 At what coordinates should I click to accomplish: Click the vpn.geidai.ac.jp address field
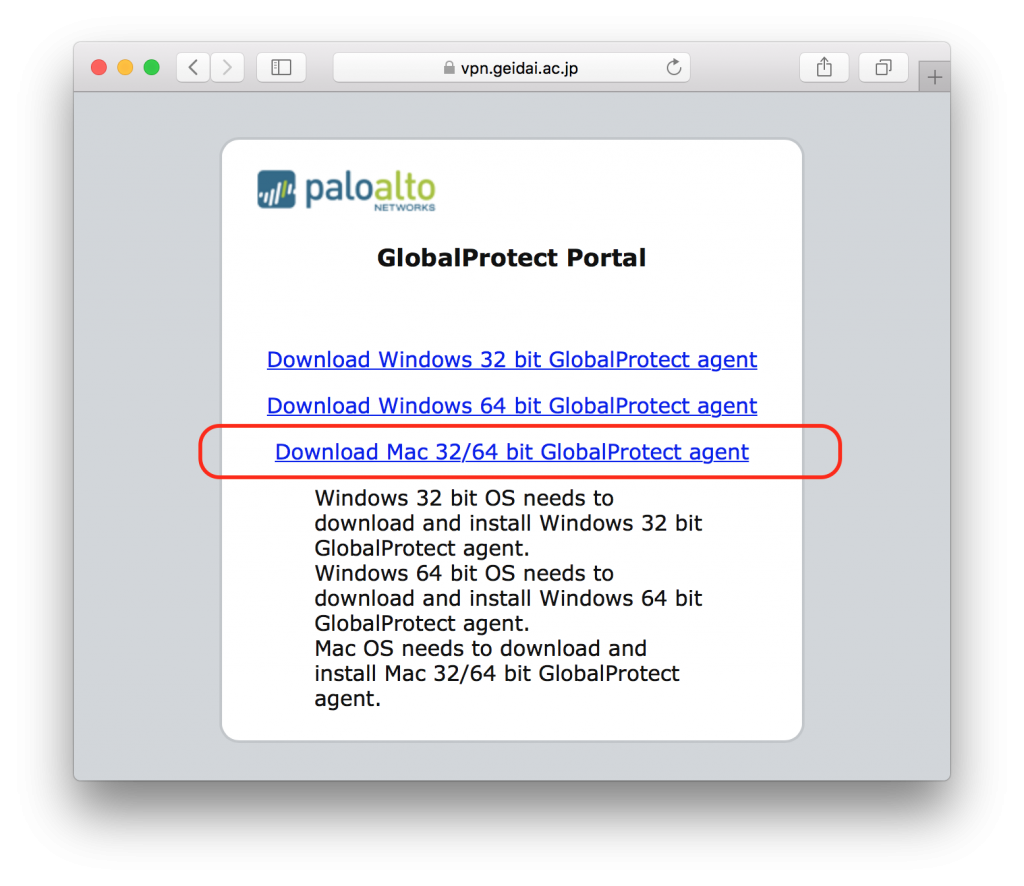click(x=511, y=67)
